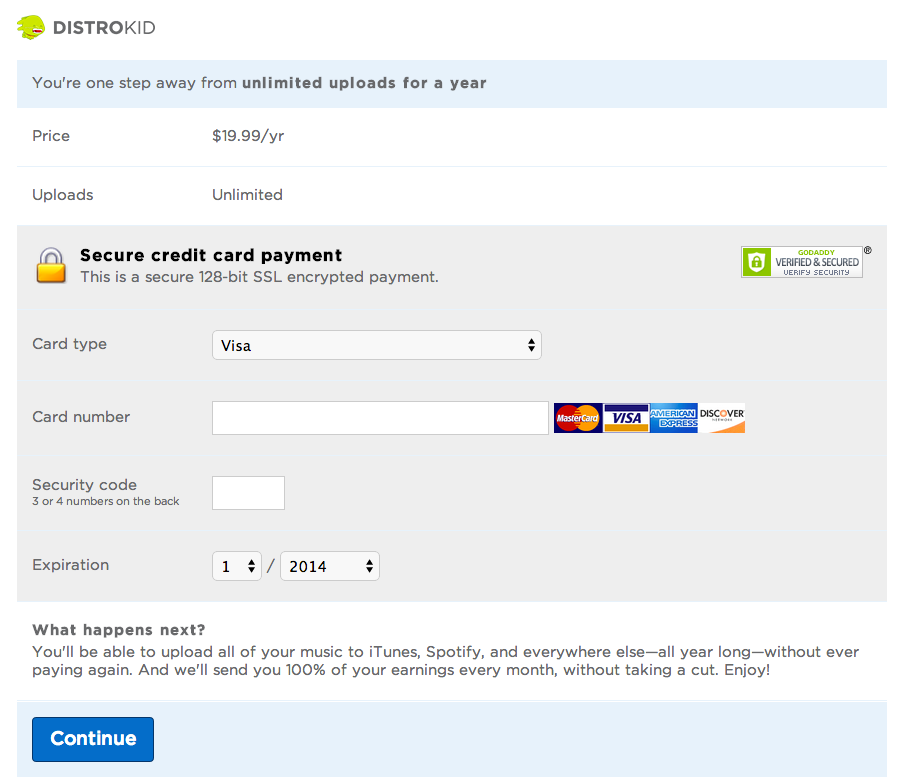Click the MasterCard logo icon

tap(577, 418)
